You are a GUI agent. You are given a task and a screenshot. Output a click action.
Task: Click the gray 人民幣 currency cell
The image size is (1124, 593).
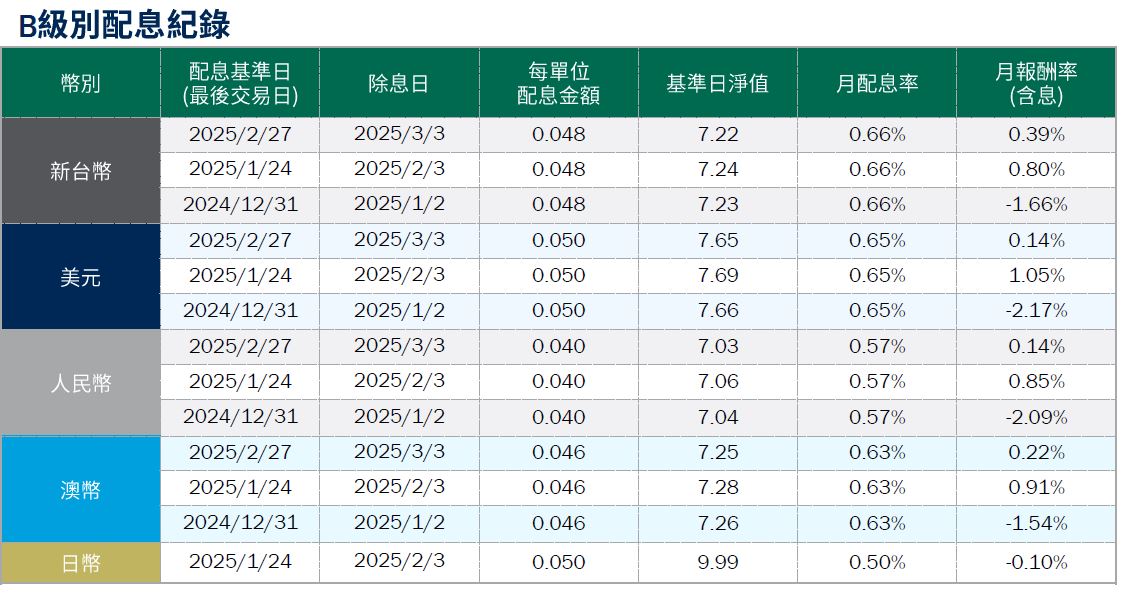point(80,383)
